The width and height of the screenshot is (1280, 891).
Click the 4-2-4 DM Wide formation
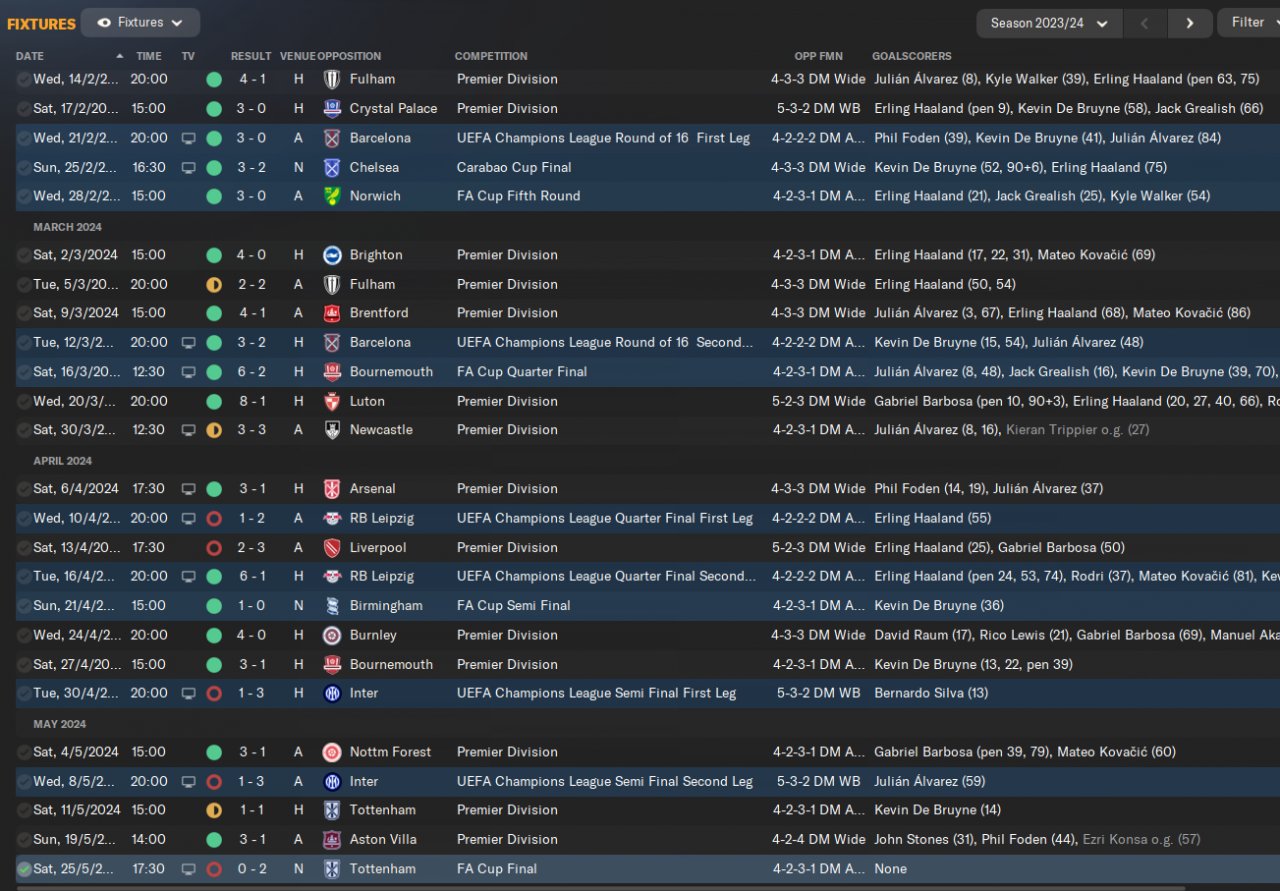click(x=818, y=840)
